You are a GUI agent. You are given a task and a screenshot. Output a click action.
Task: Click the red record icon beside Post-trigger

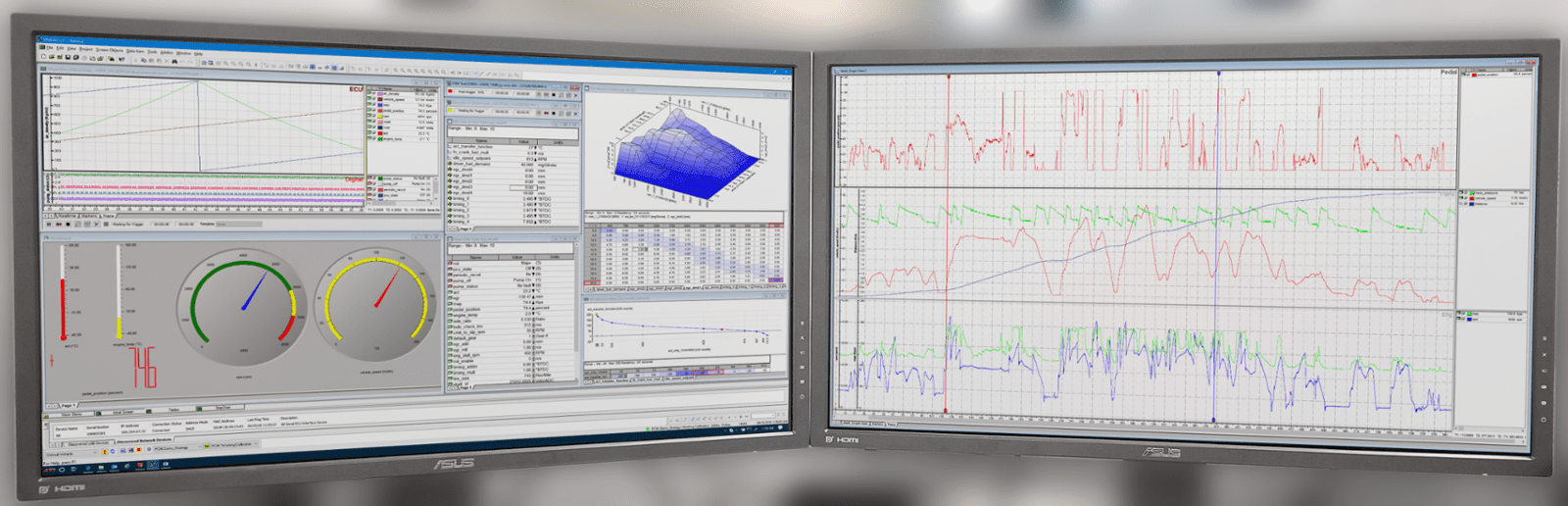450,91
